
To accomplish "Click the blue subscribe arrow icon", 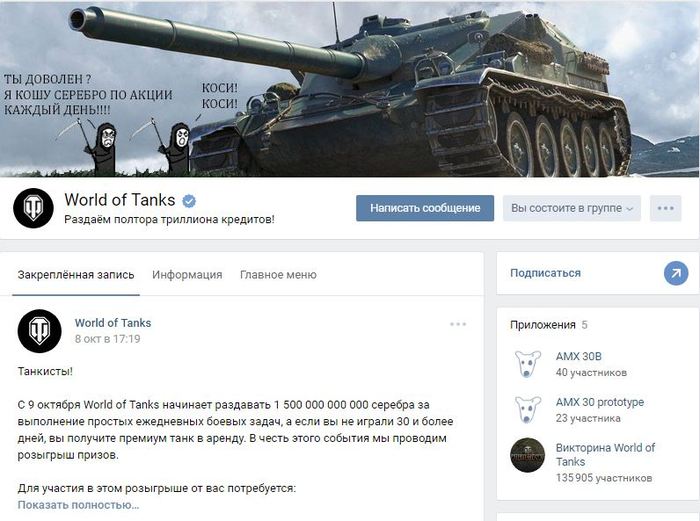I will coord(676,273).
